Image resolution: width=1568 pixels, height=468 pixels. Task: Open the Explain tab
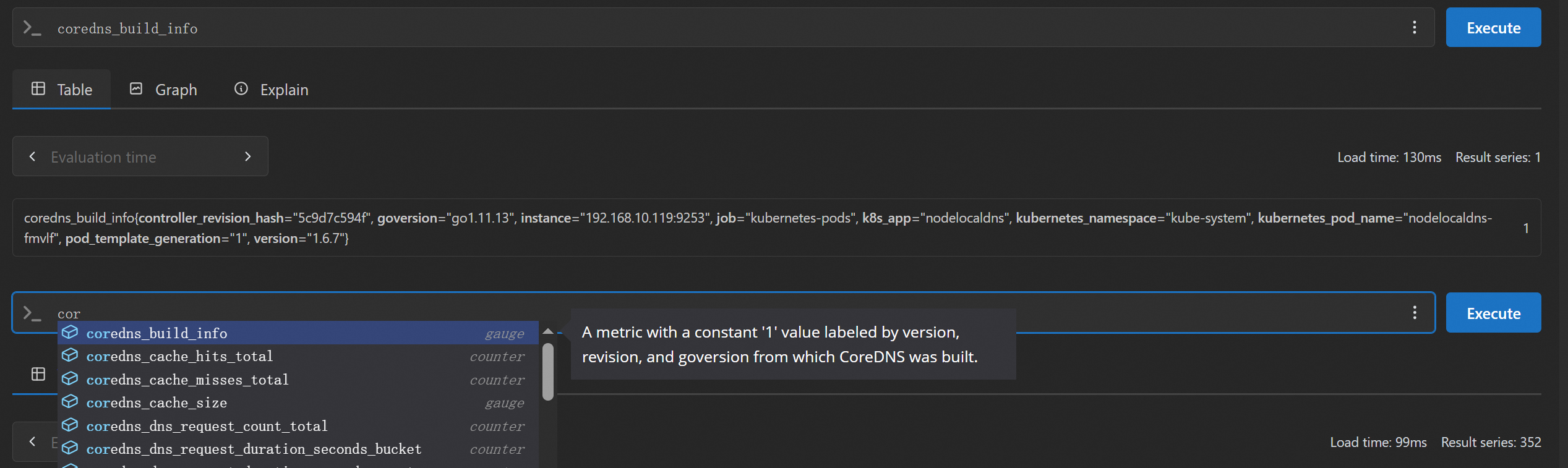coord(271,90)
